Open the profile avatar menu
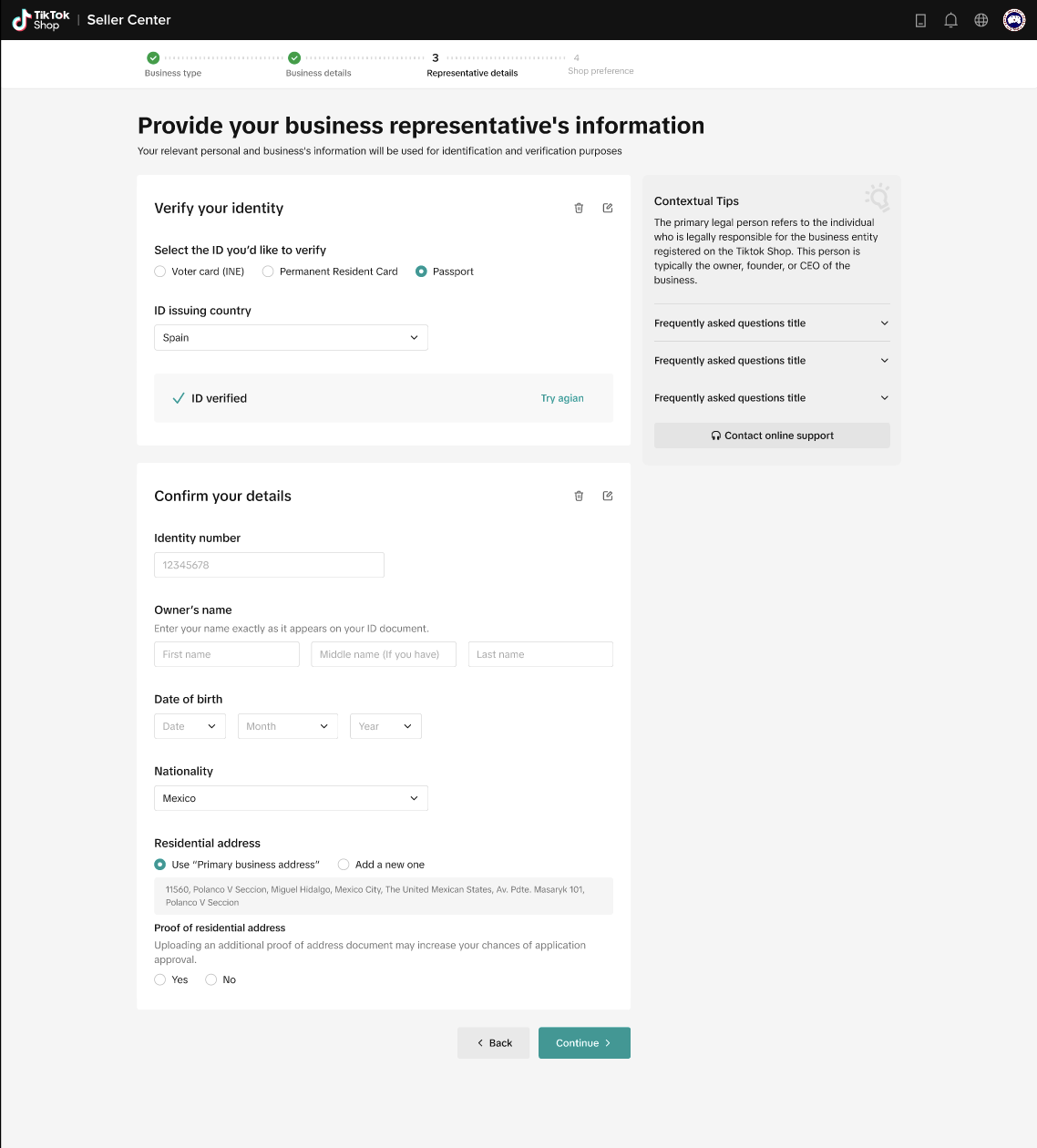The image size is (1037, 1148). (1014, 20)
